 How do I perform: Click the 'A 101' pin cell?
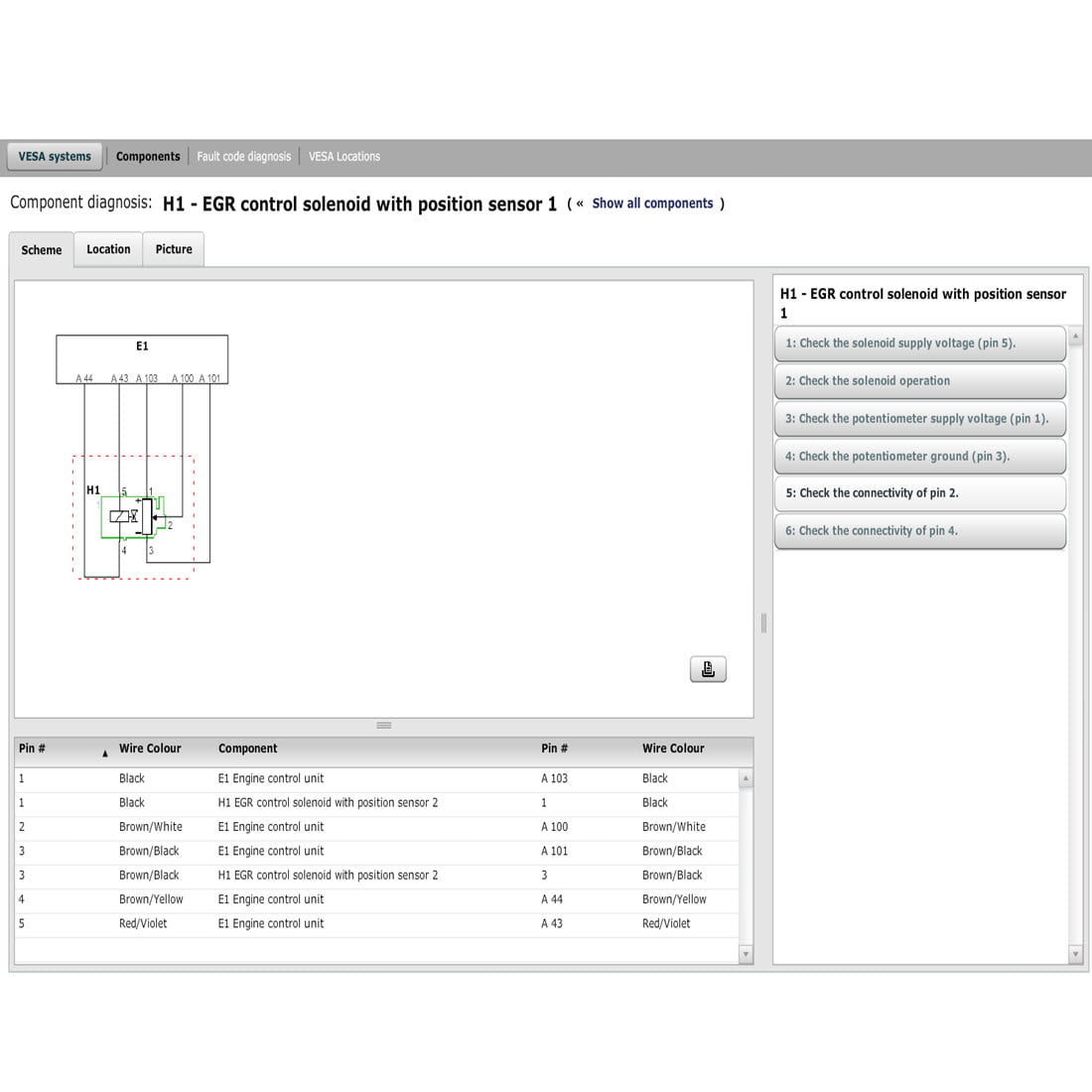point(554,851)
